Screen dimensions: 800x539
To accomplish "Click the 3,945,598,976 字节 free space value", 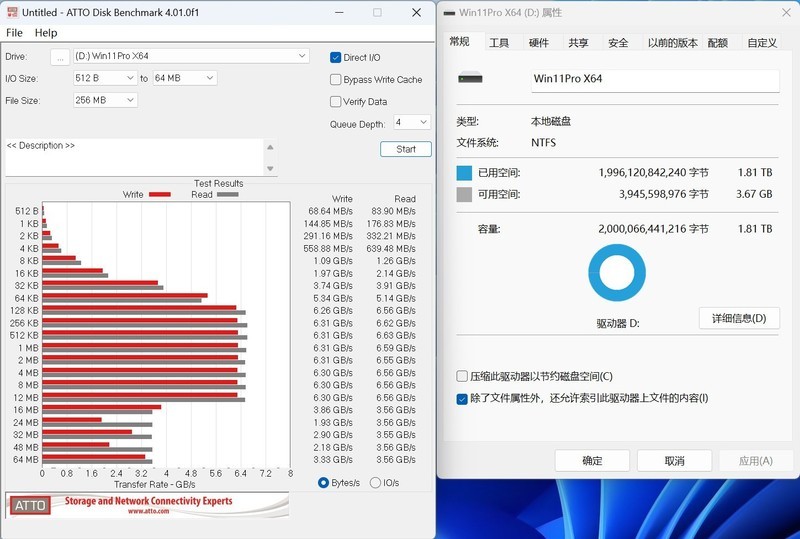I will [x=664, y=194].
